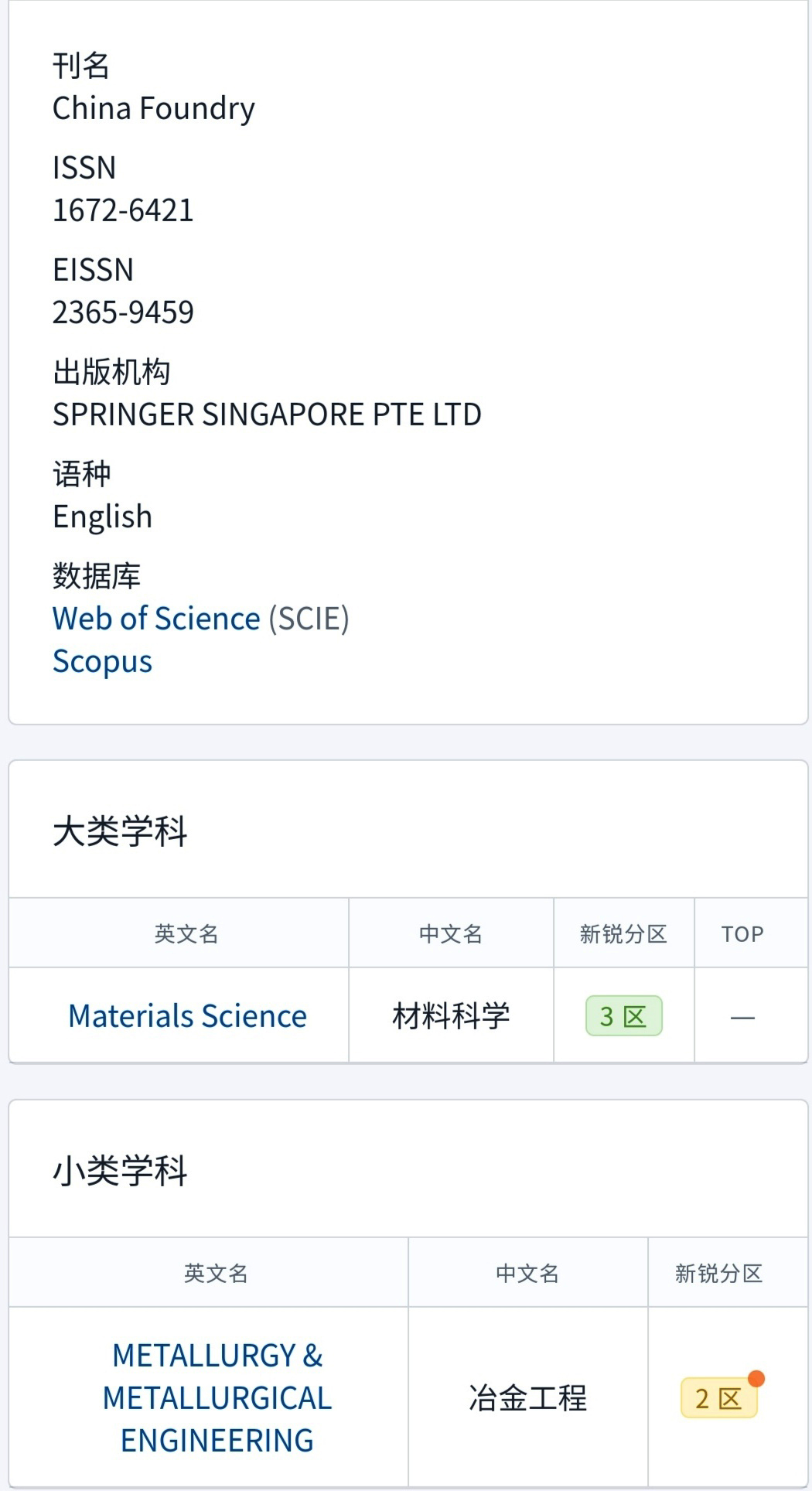Click 中文名 header in 小类学科 table
812x1491 pixels.
coord(527,1273)
